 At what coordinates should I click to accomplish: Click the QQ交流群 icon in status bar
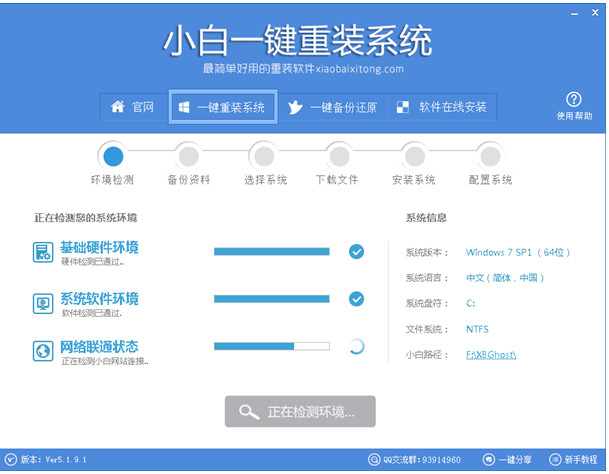click(x=374, y=460)
